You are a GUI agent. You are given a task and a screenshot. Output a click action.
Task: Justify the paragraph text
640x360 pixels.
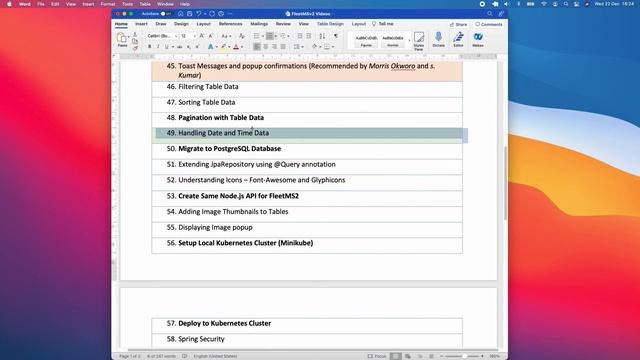283,47
